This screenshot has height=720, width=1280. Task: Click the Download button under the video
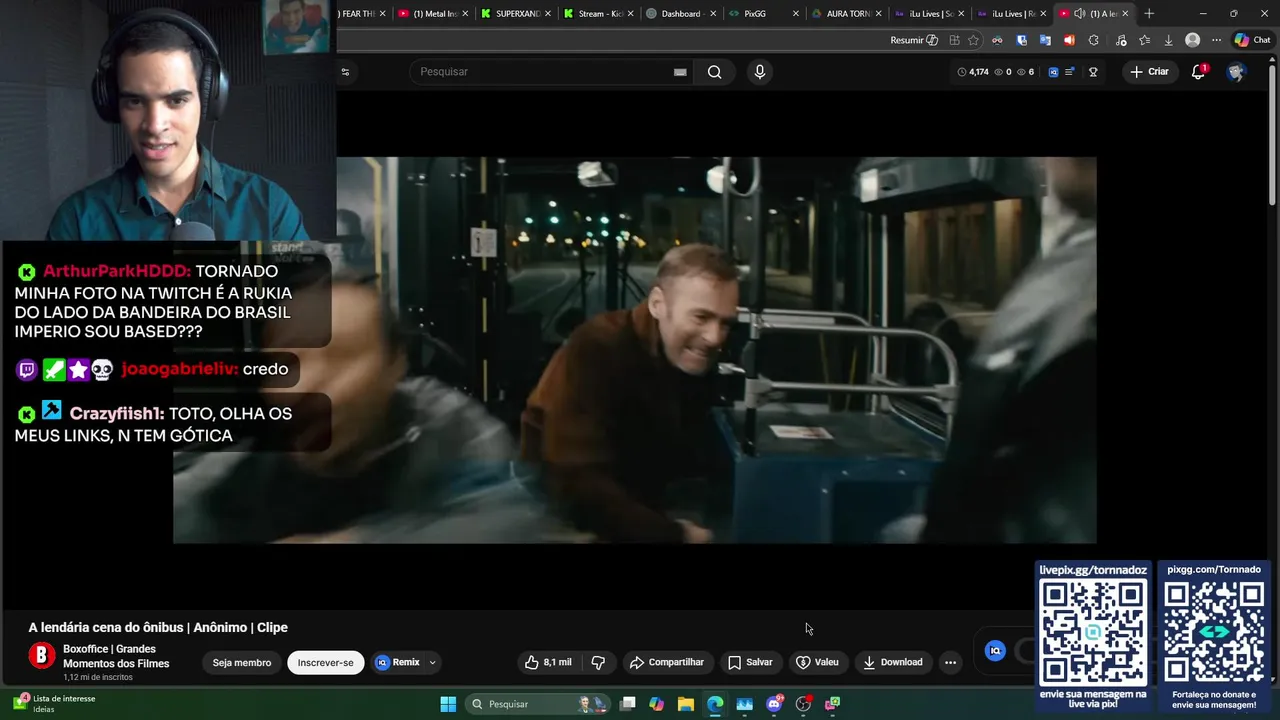point(893,662)
